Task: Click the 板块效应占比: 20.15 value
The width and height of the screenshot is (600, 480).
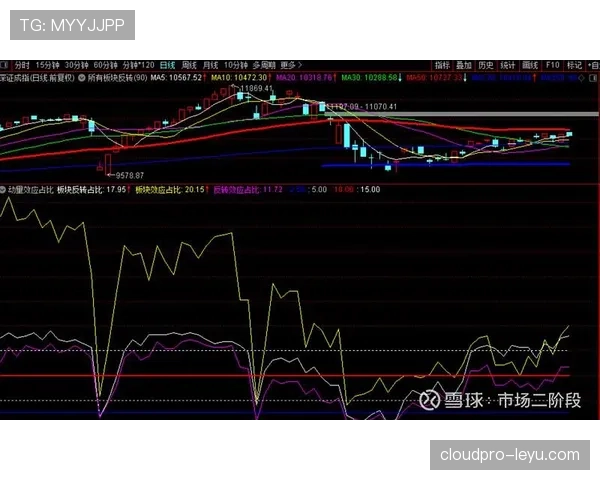Action: click(x=170, y=189)
